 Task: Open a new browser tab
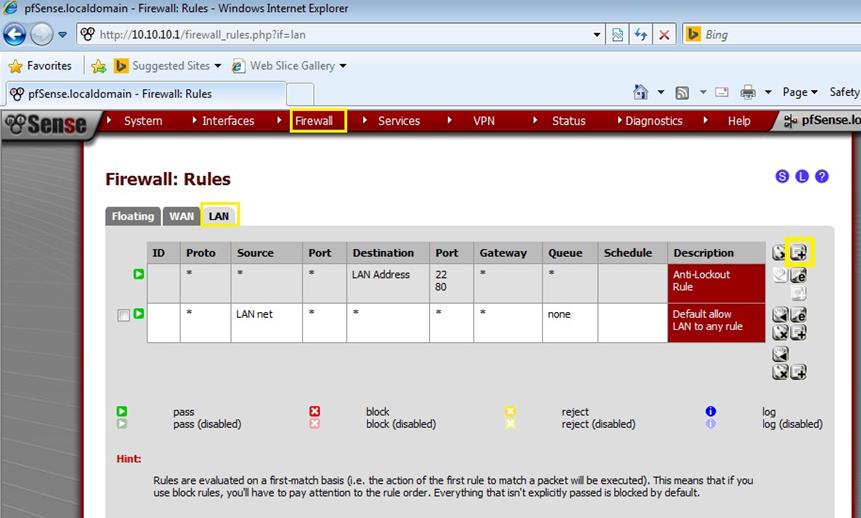300,94
